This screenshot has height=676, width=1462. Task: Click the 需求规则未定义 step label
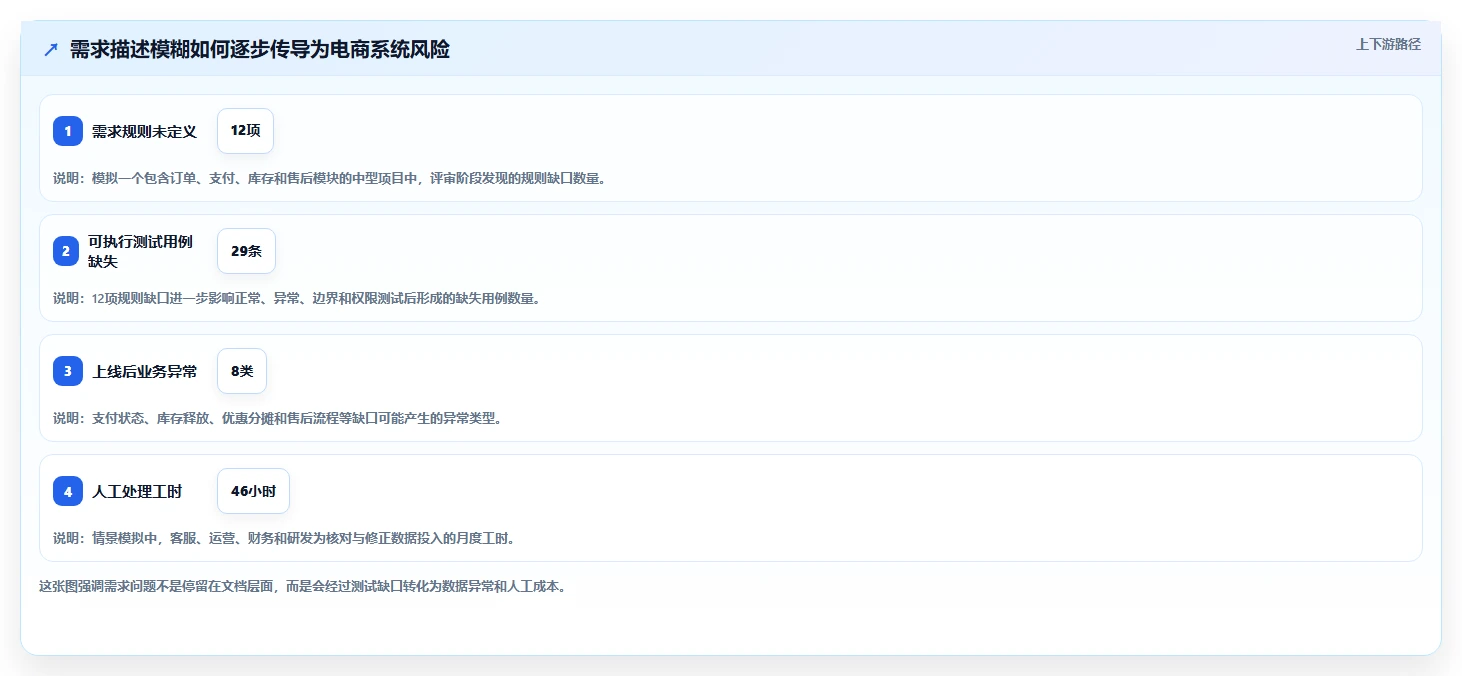tap(144, 132)
